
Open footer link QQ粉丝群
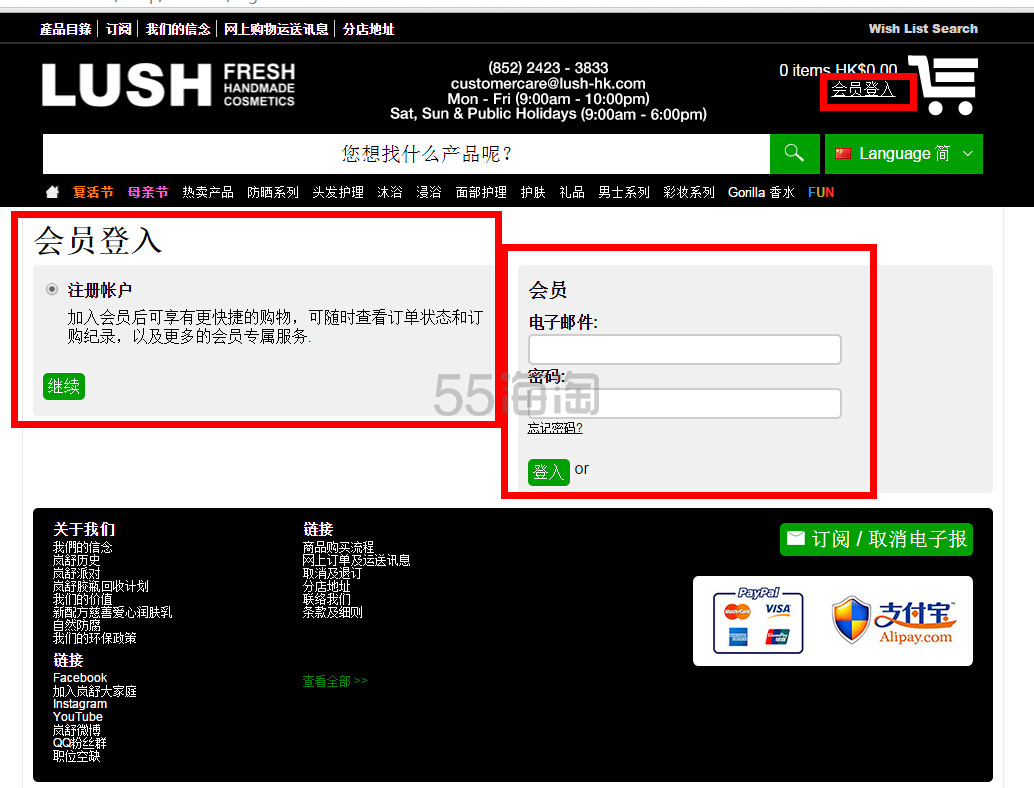[79, 743]
